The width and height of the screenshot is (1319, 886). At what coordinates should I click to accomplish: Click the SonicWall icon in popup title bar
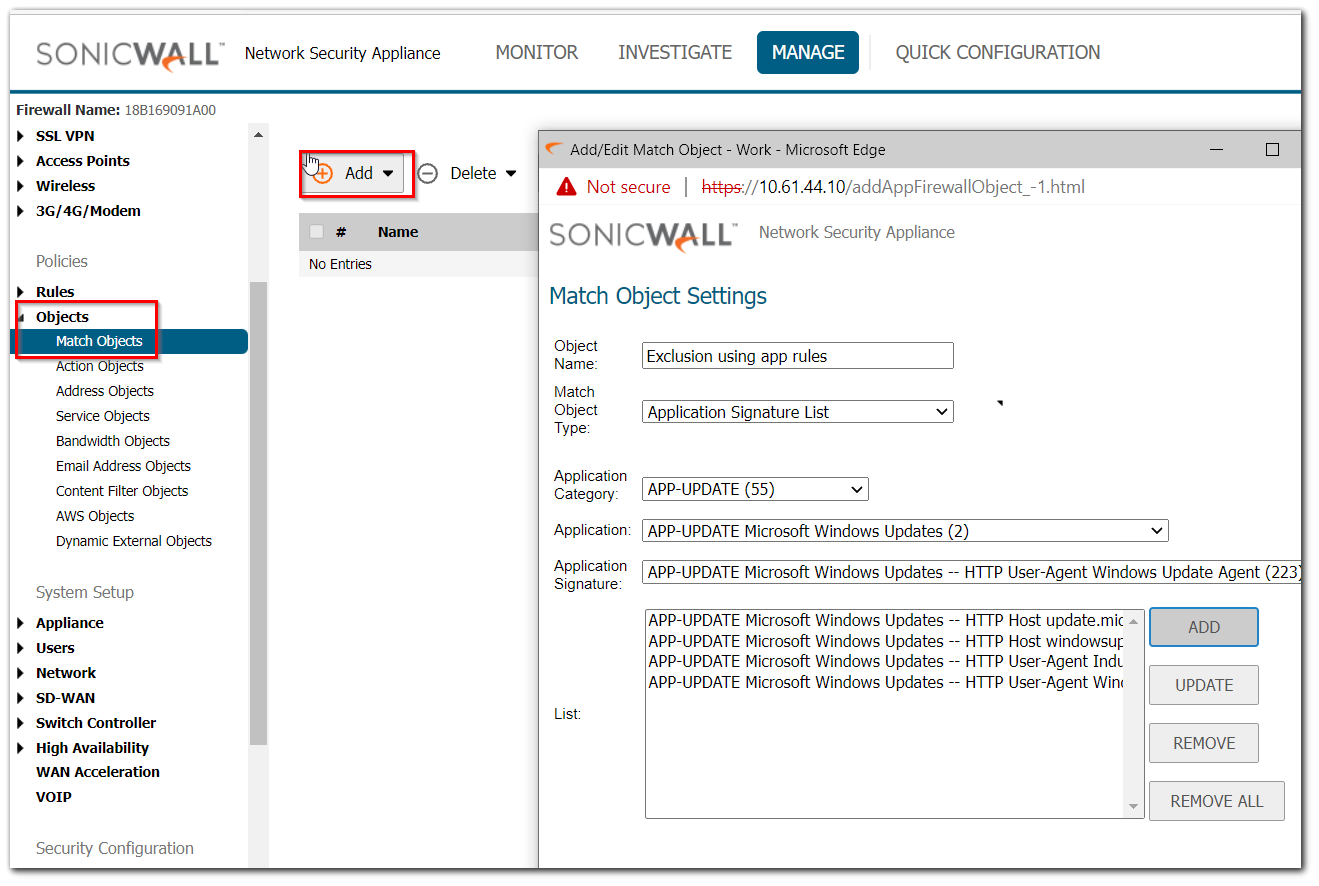click(554, 150)
